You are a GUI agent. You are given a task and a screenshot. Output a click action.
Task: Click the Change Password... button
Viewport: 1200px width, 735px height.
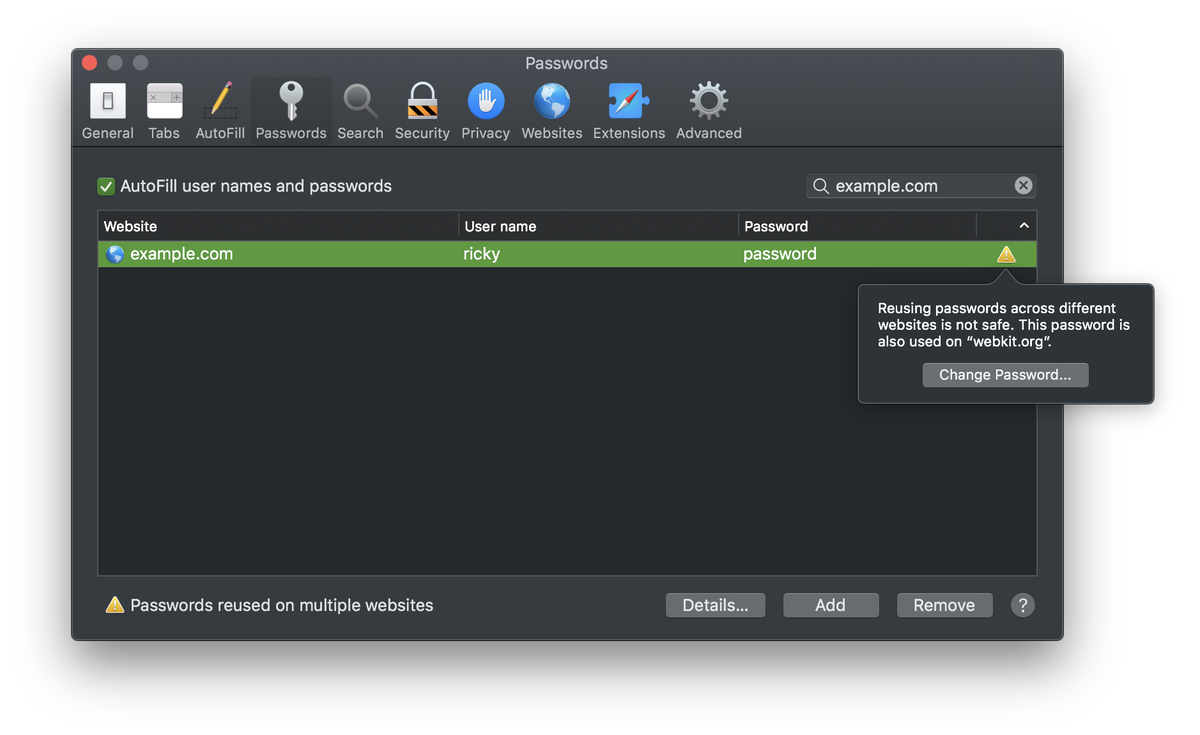pyautogui.click(x=1005, y=375)
